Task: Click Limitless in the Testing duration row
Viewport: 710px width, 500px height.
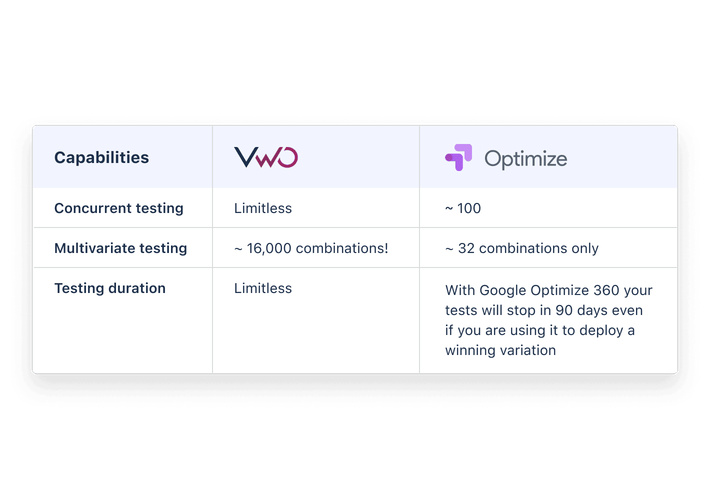Action: (263, 288)
